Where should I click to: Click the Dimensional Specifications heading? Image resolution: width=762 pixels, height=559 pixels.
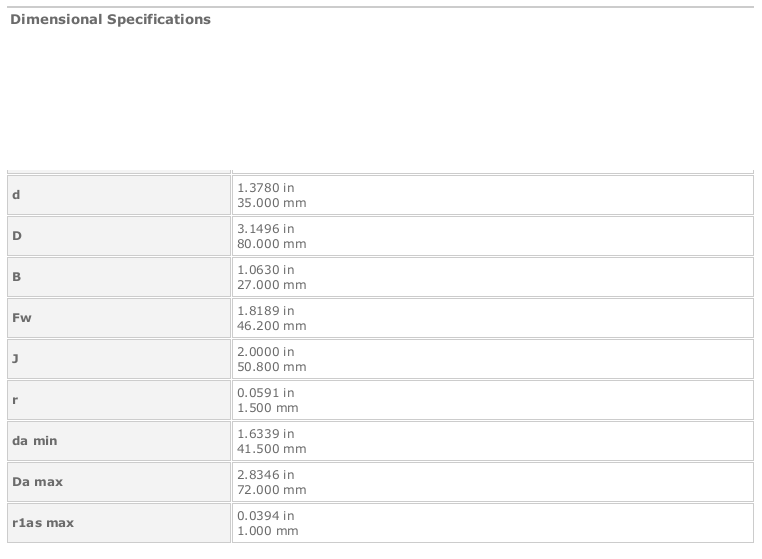click(x=110, y=19)
